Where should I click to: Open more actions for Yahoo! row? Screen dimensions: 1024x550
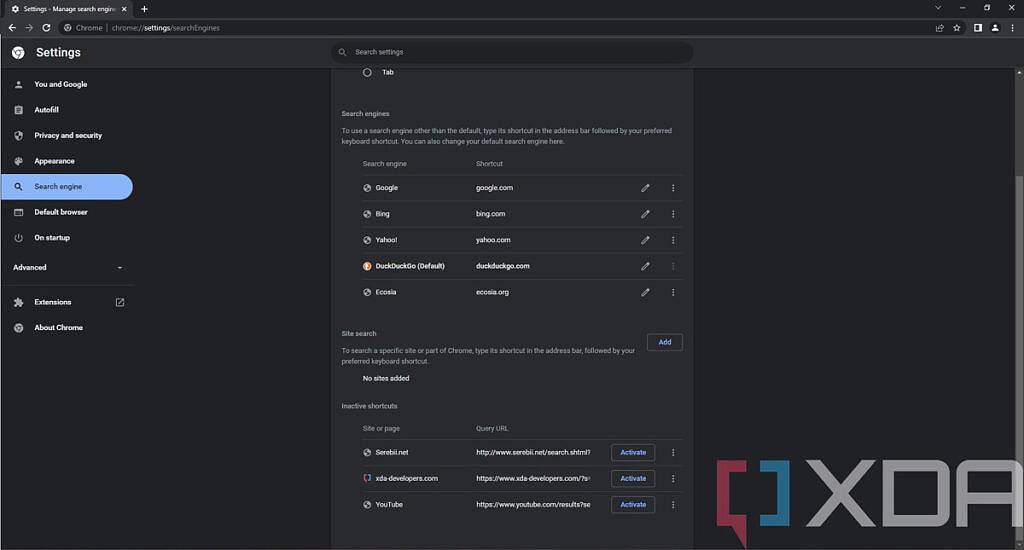(673, 240)
